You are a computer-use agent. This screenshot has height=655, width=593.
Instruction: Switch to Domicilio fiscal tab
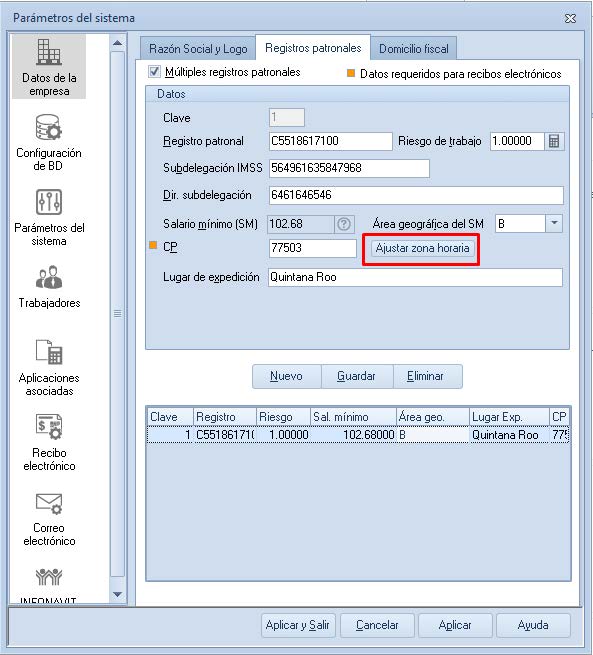click(414, 49)
